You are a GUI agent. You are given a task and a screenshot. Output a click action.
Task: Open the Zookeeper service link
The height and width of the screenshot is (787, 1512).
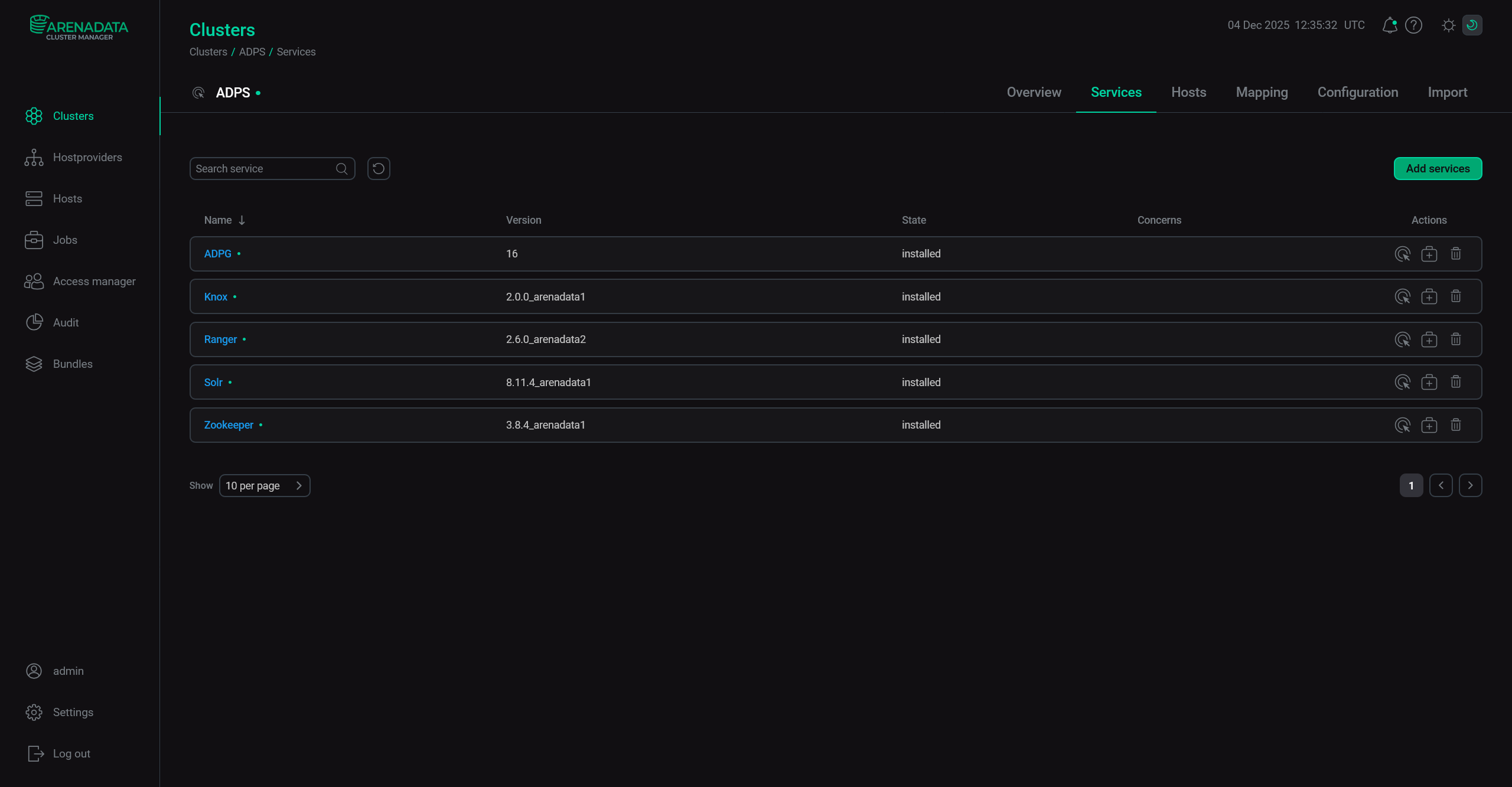(229, 424)
